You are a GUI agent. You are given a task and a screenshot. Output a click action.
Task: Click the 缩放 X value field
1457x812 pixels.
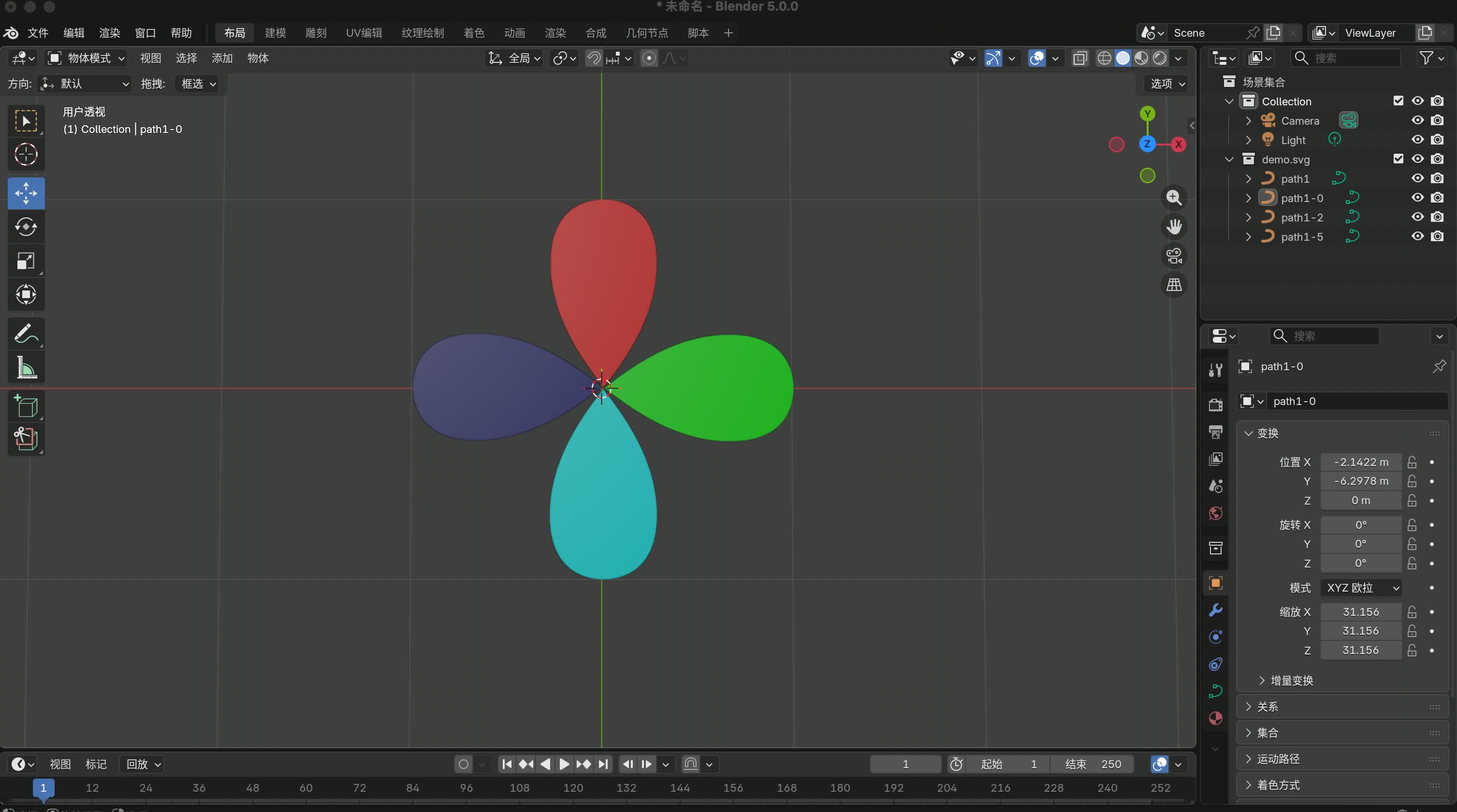point(1360,612)
